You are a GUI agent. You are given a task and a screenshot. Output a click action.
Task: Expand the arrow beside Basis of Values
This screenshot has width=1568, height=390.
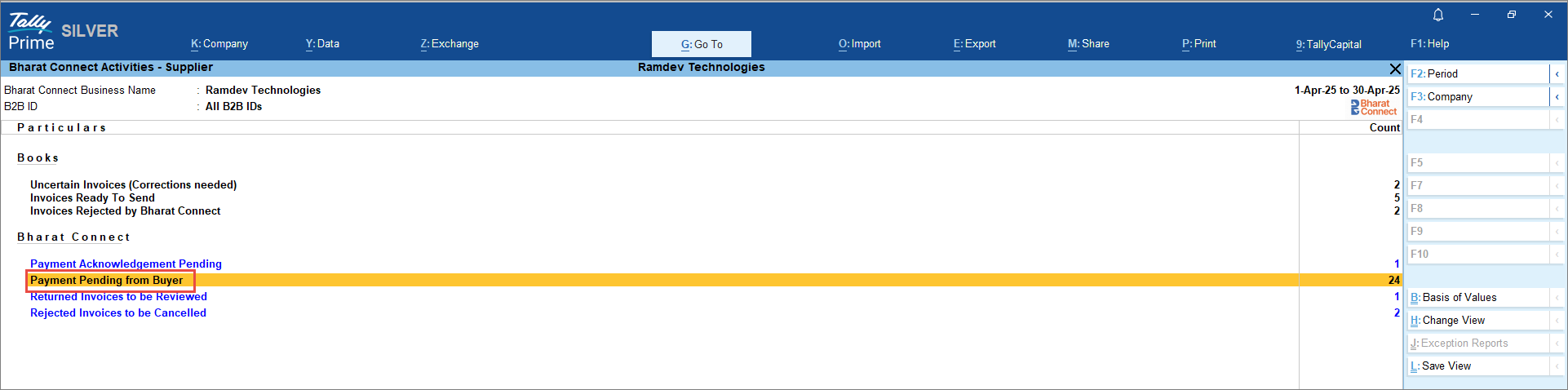(x=1557, y=298)
